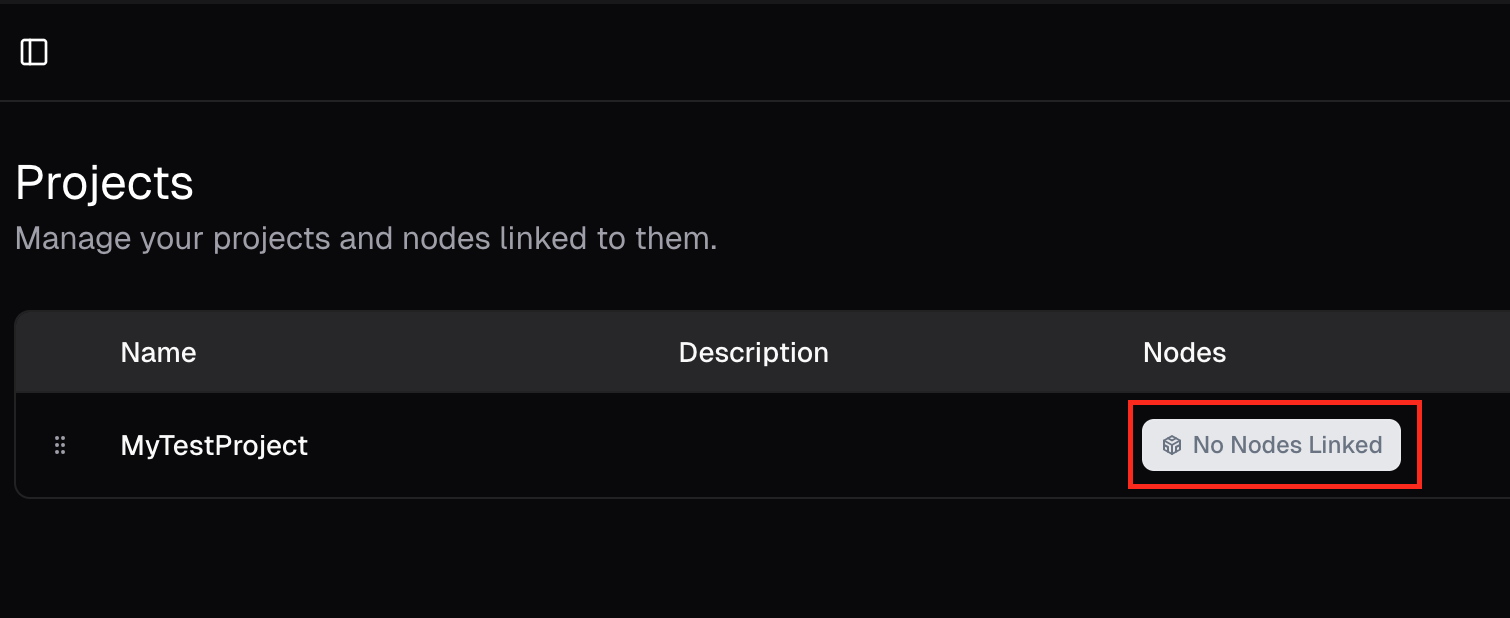This screenshot has height=618, width=1510.
Task: Click the Projects page heading
Action: pyautogui.click(x=105, y=183)
